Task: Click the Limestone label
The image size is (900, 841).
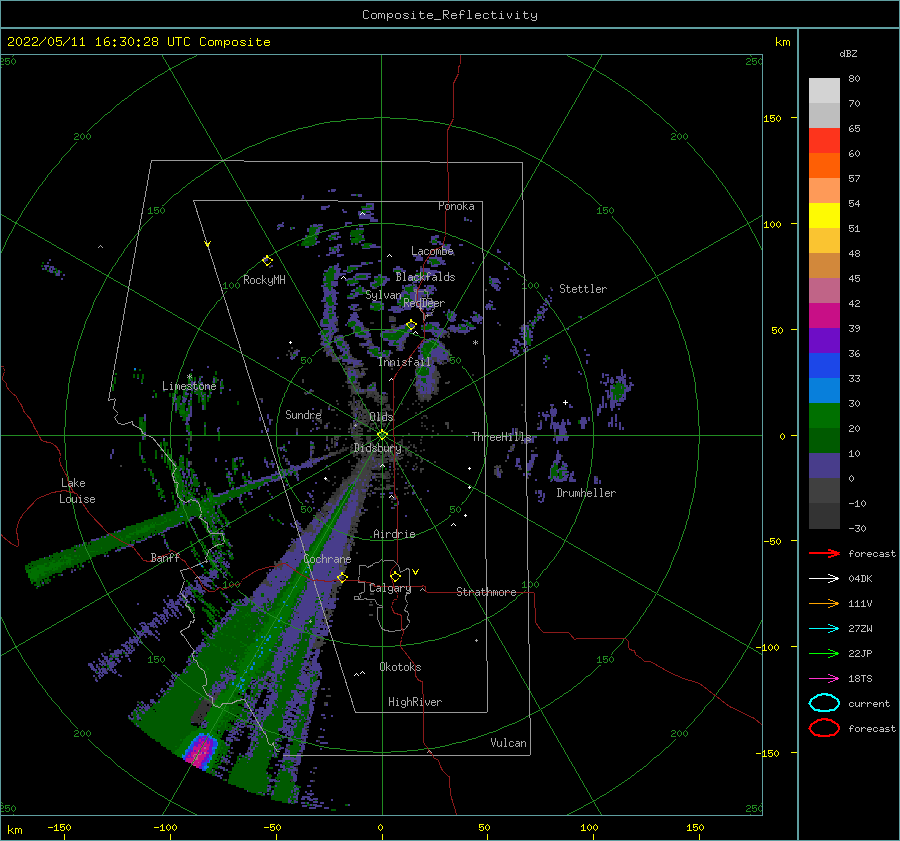Action: click(189, 386)
